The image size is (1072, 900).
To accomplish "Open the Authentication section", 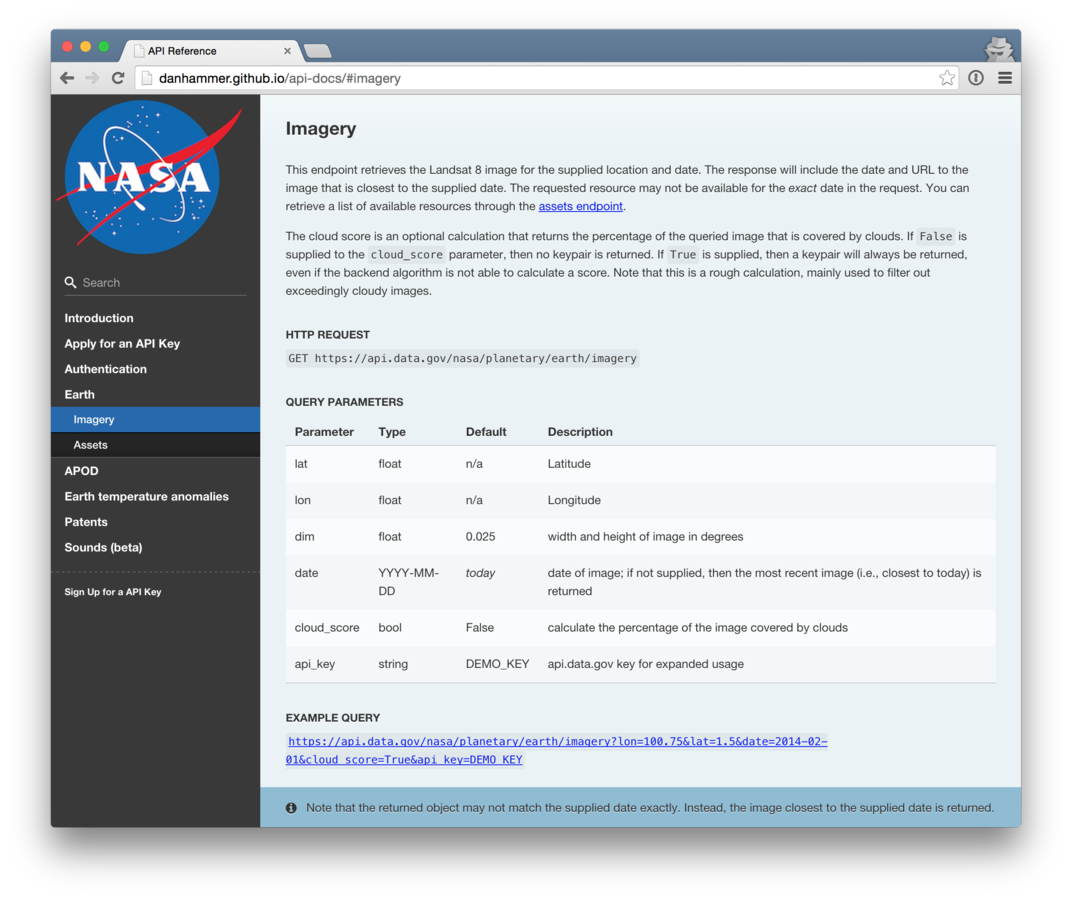I will tap(105, 369).
